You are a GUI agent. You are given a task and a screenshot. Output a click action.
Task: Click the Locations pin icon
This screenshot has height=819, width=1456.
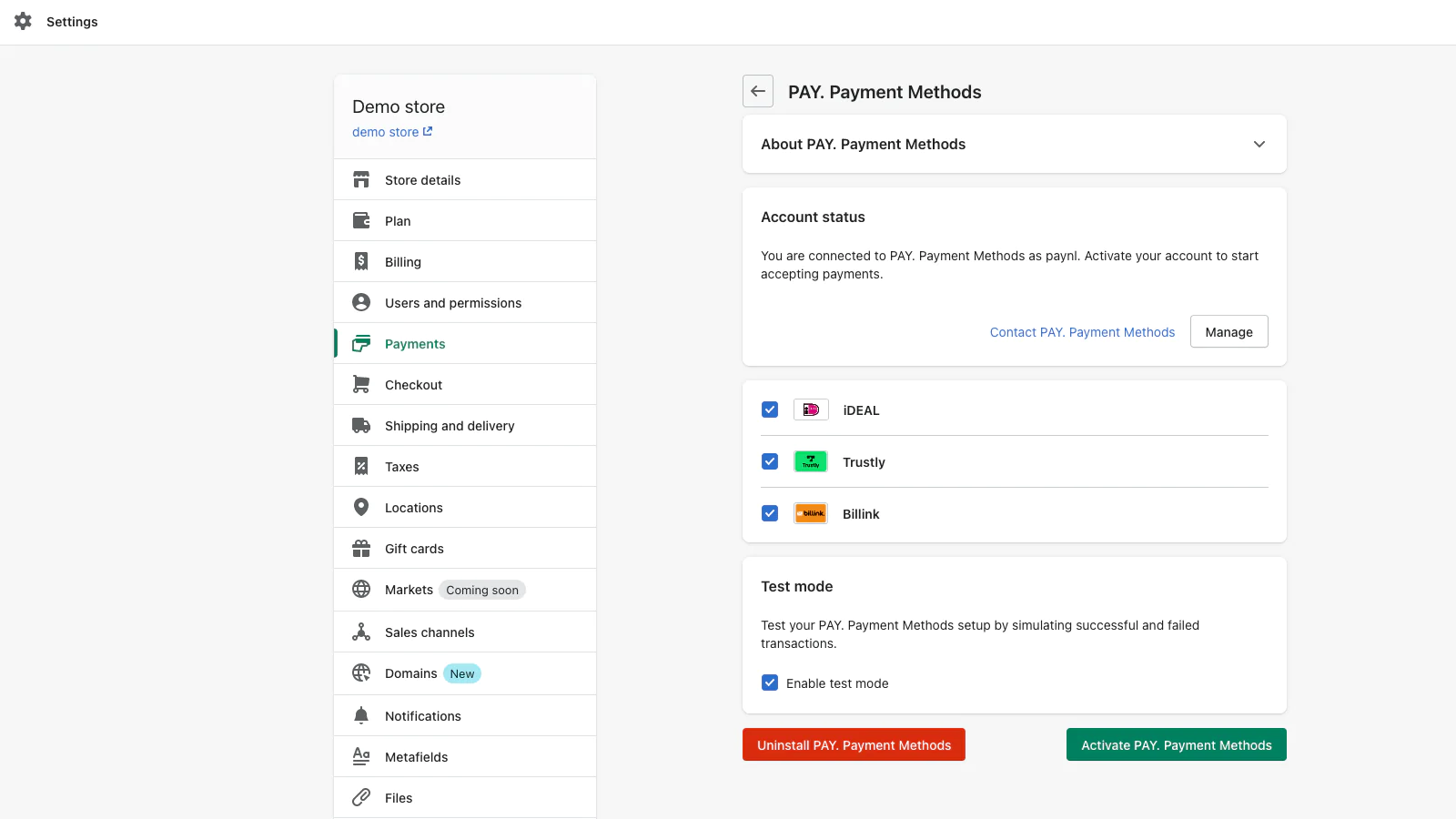click(x=361, y=507)
